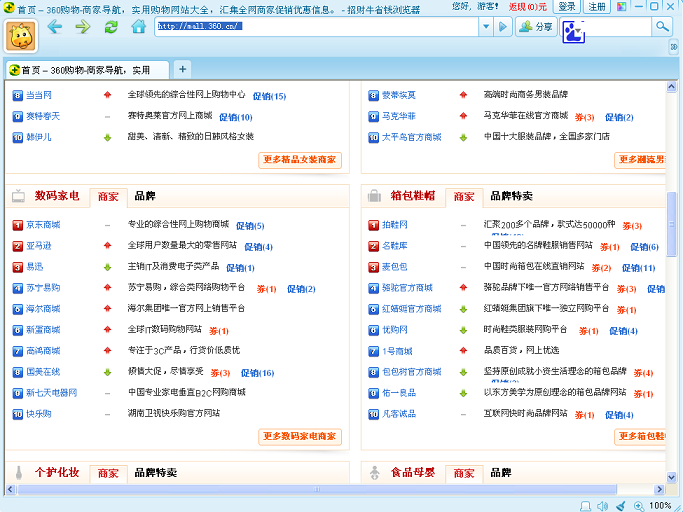683x512 pixels.
Task: Select 品牌 tab in 数码家电 section
Action: [144, 196]
